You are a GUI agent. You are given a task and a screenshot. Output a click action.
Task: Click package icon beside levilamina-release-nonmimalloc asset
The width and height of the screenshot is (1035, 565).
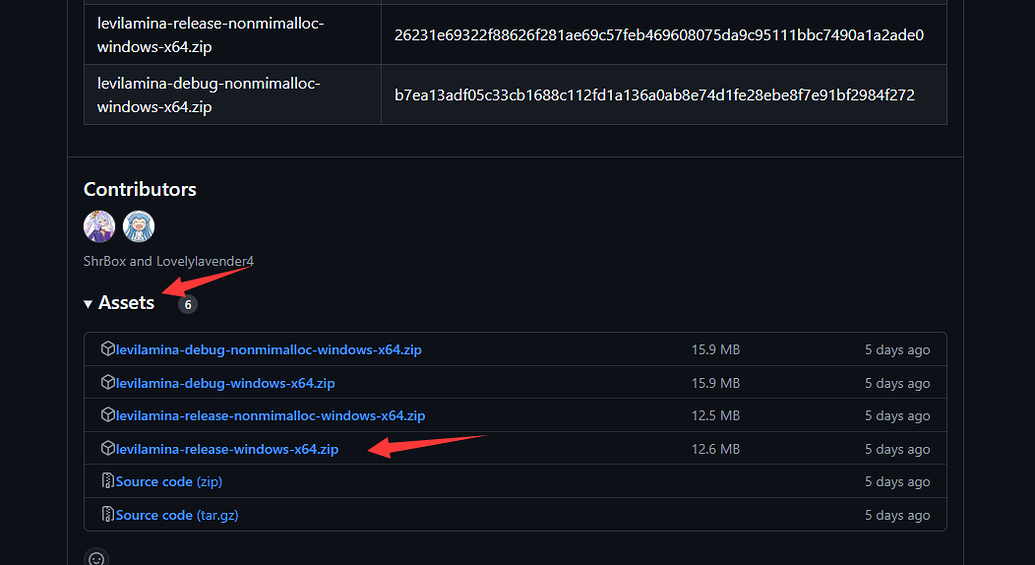pos(108,415)
